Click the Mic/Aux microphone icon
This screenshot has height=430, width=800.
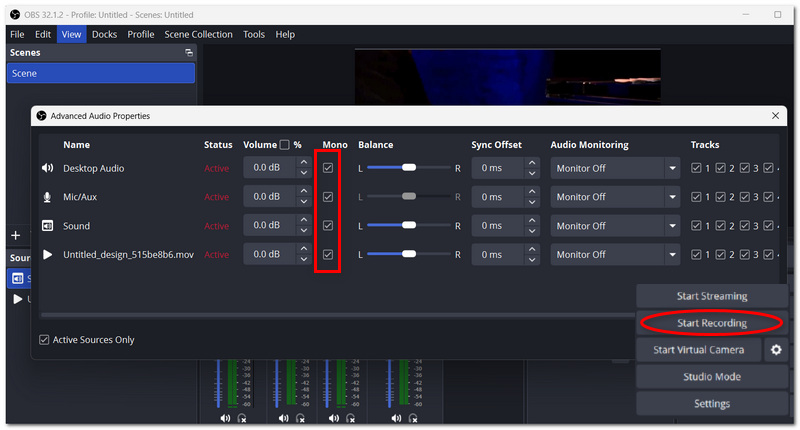(x=47, y=197)
